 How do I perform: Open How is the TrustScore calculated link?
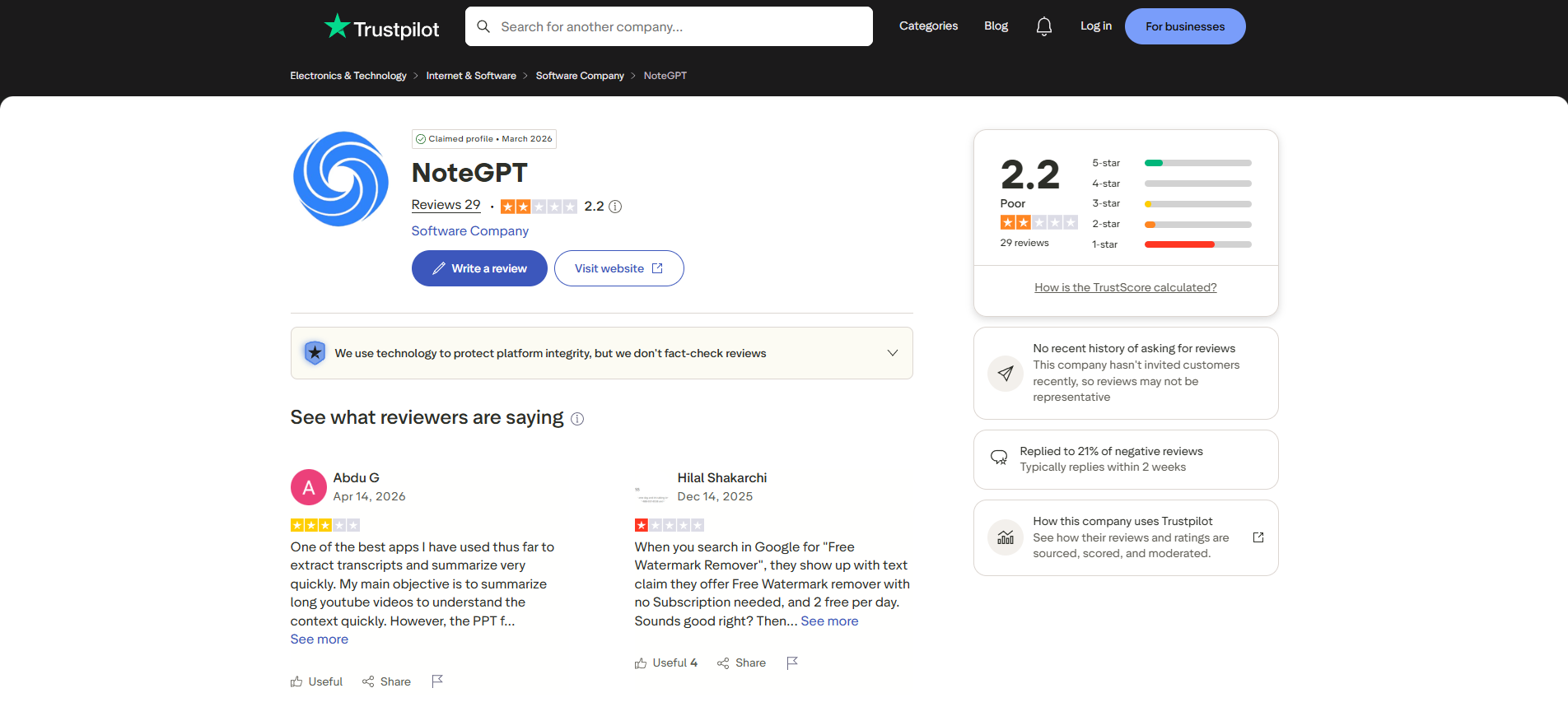pos(1126,287)
